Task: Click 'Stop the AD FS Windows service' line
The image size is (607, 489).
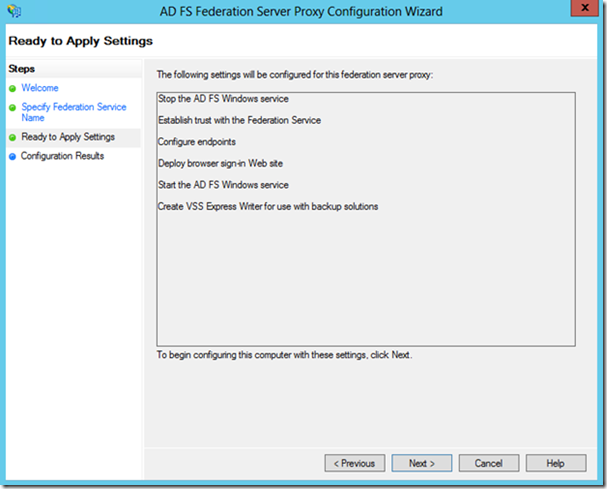Action: [x=223, y=99]
